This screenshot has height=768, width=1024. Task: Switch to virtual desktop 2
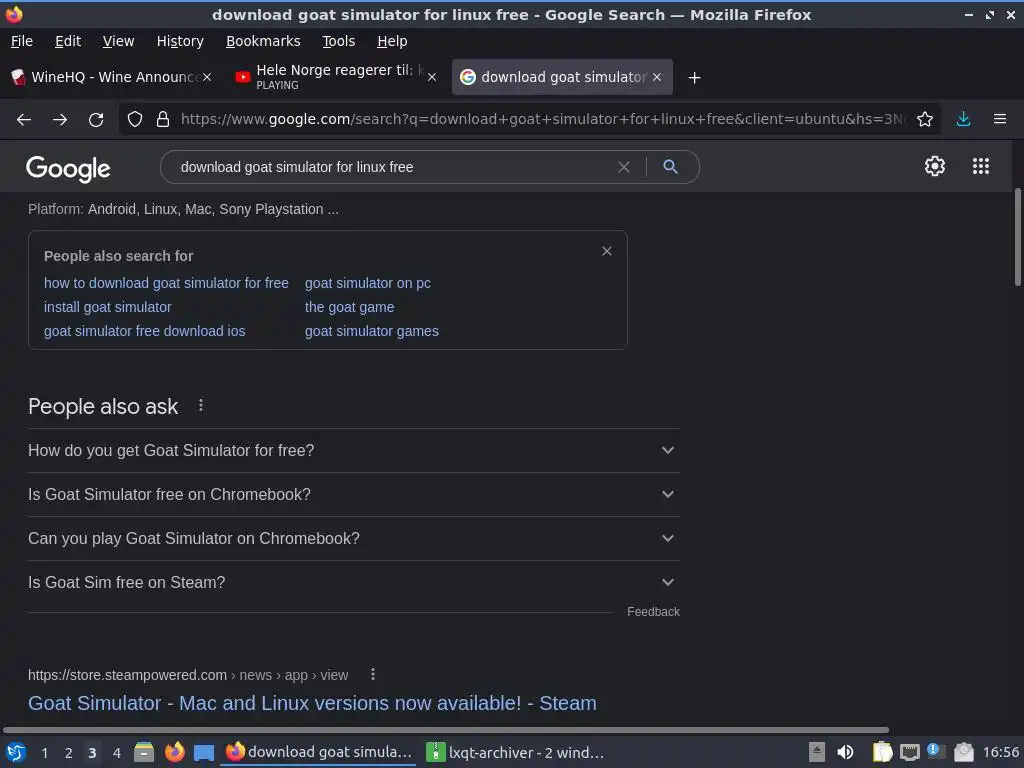coord(68,752)
